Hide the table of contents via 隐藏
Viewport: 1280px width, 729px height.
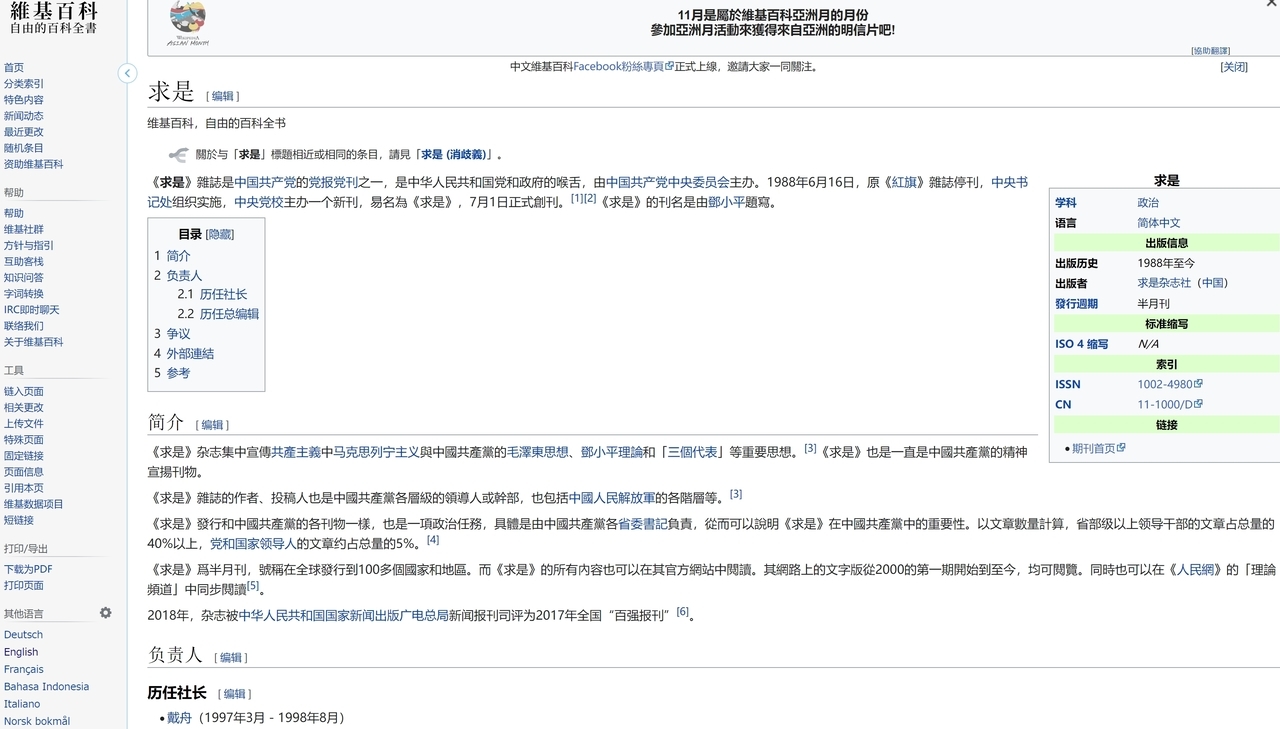[x=220, y=234]
